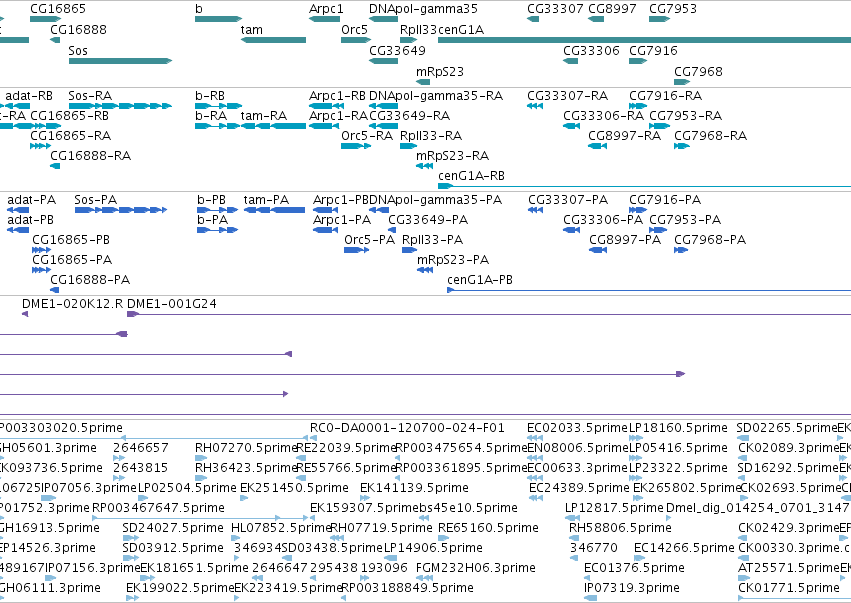Click the cenG1A-RB transcript label
Viewport: 851px width, 603px height.
click(x=471, y=176)
